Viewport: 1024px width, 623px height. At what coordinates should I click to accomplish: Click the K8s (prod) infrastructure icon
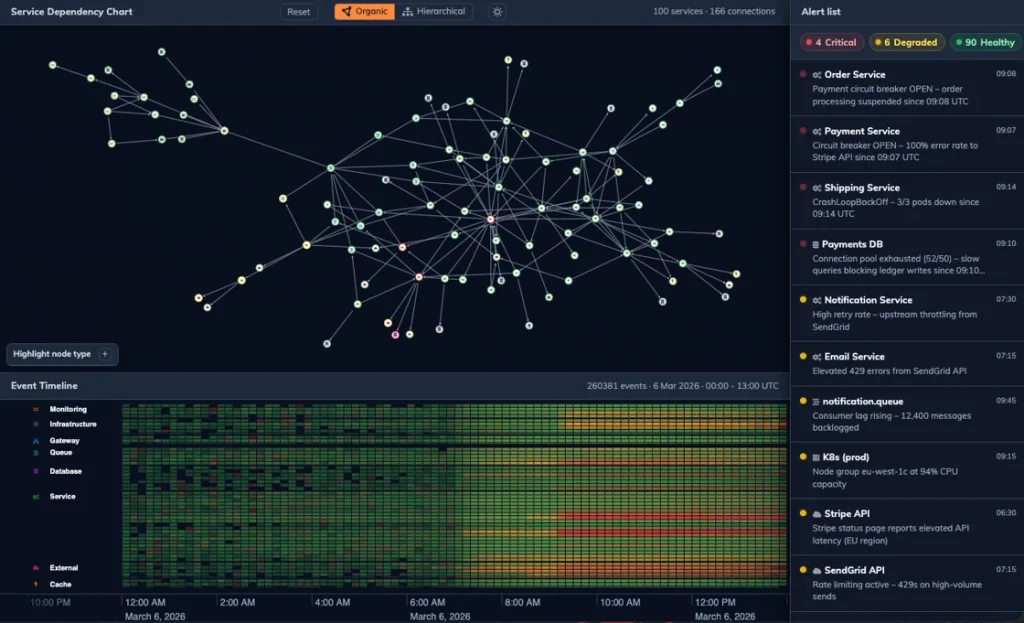click(x=816, y=458)
